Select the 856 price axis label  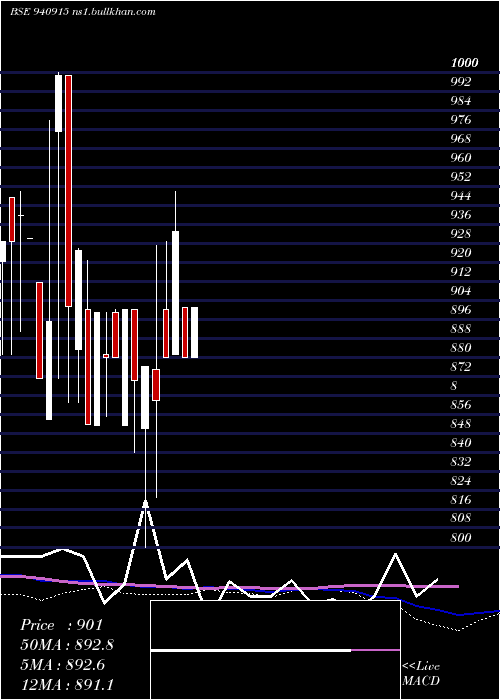(461, 404)
